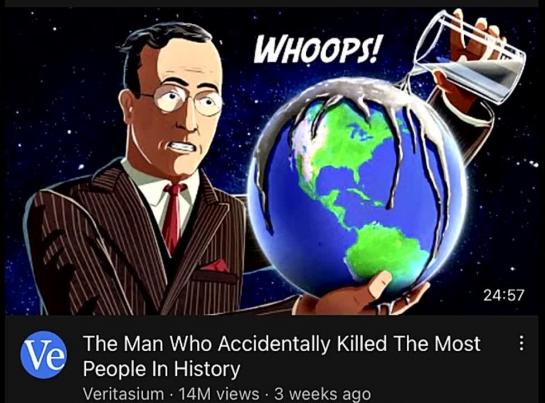Click the pouring glass beaker in the thumbnail
Image resolution: width=545 pixels, height=403 pixels.
[469, 57]
